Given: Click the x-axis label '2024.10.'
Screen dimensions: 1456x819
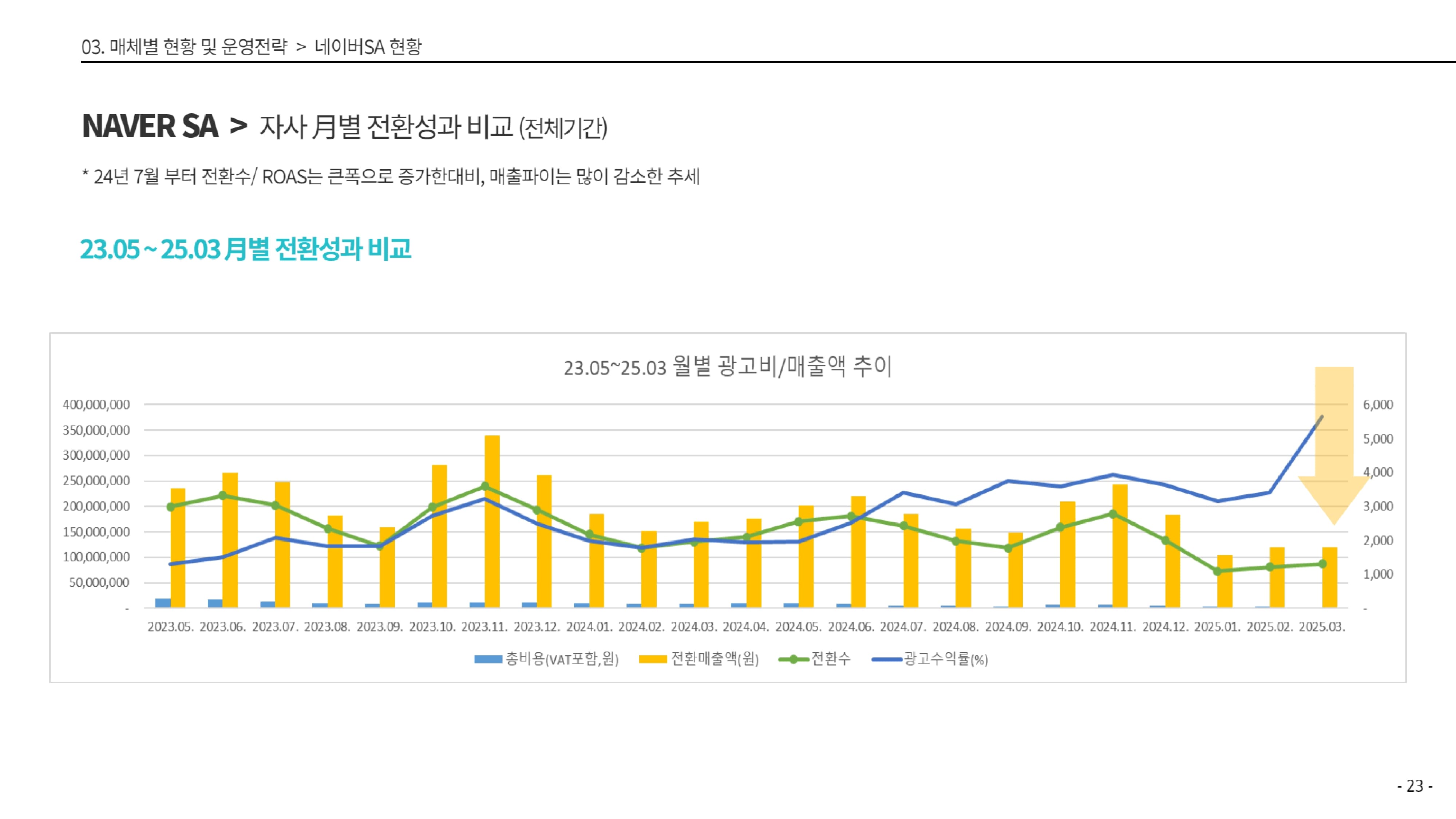Looking at the screenshot, I should tap(1060, 627).
